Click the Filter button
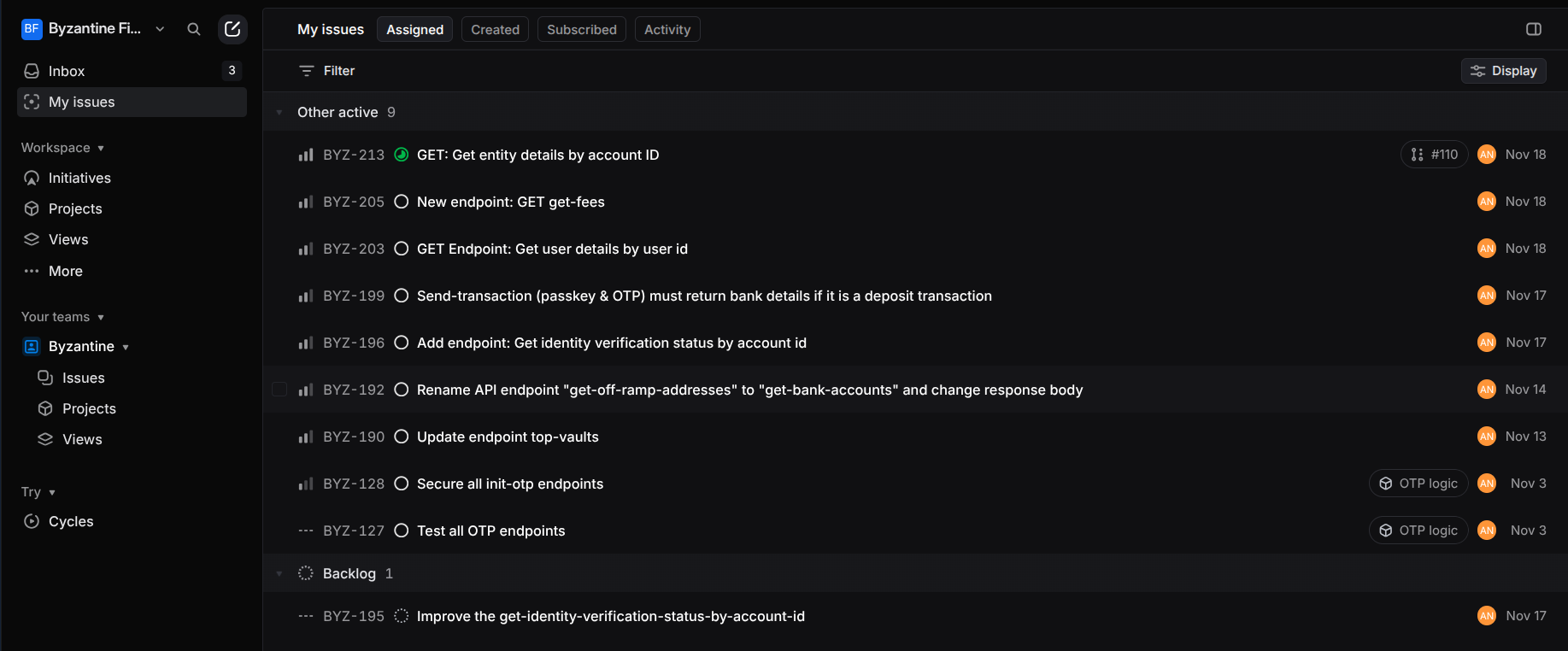Image resolution: width=1568 pixels, height=651 pixels. point(326,71)
